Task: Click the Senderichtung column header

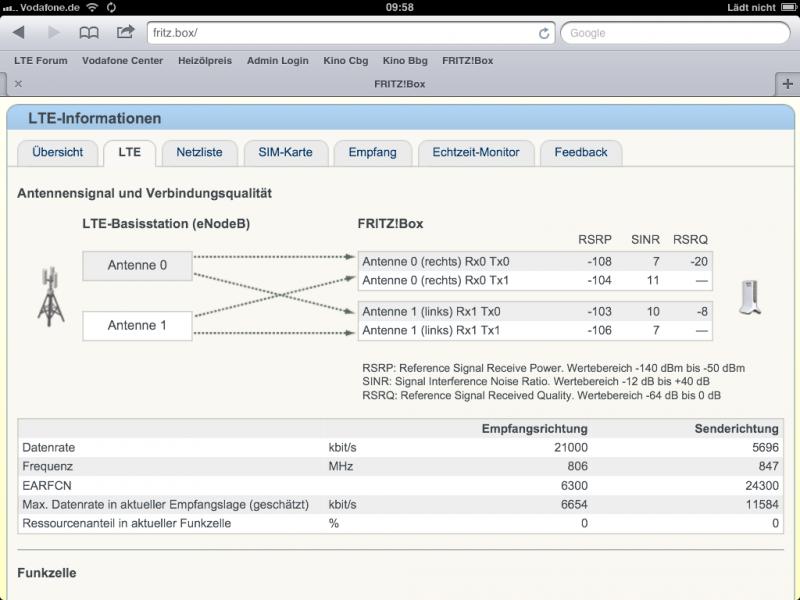Action: (736, 429)
